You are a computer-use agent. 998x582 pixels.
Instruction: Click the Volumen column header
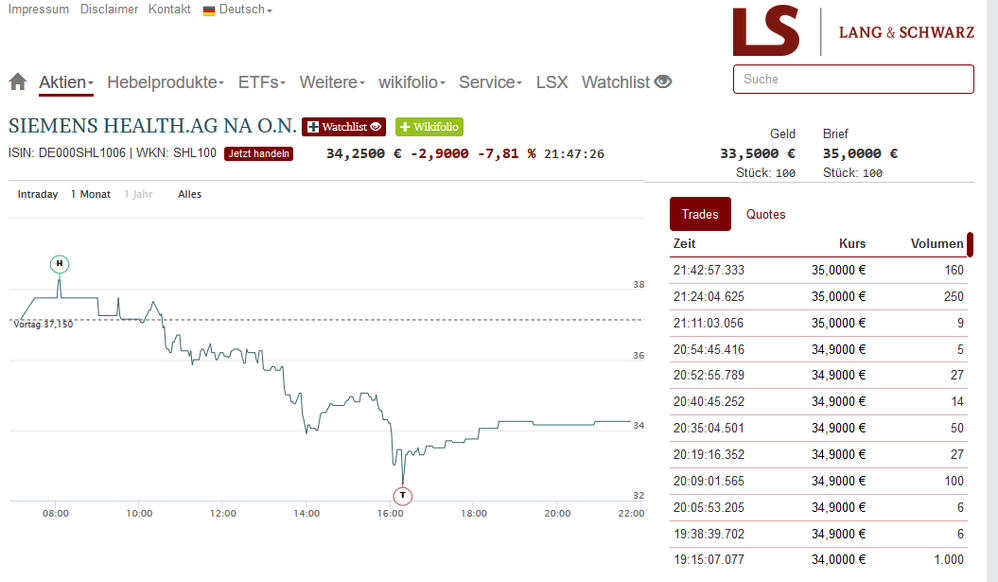click(x=937, y=244)
